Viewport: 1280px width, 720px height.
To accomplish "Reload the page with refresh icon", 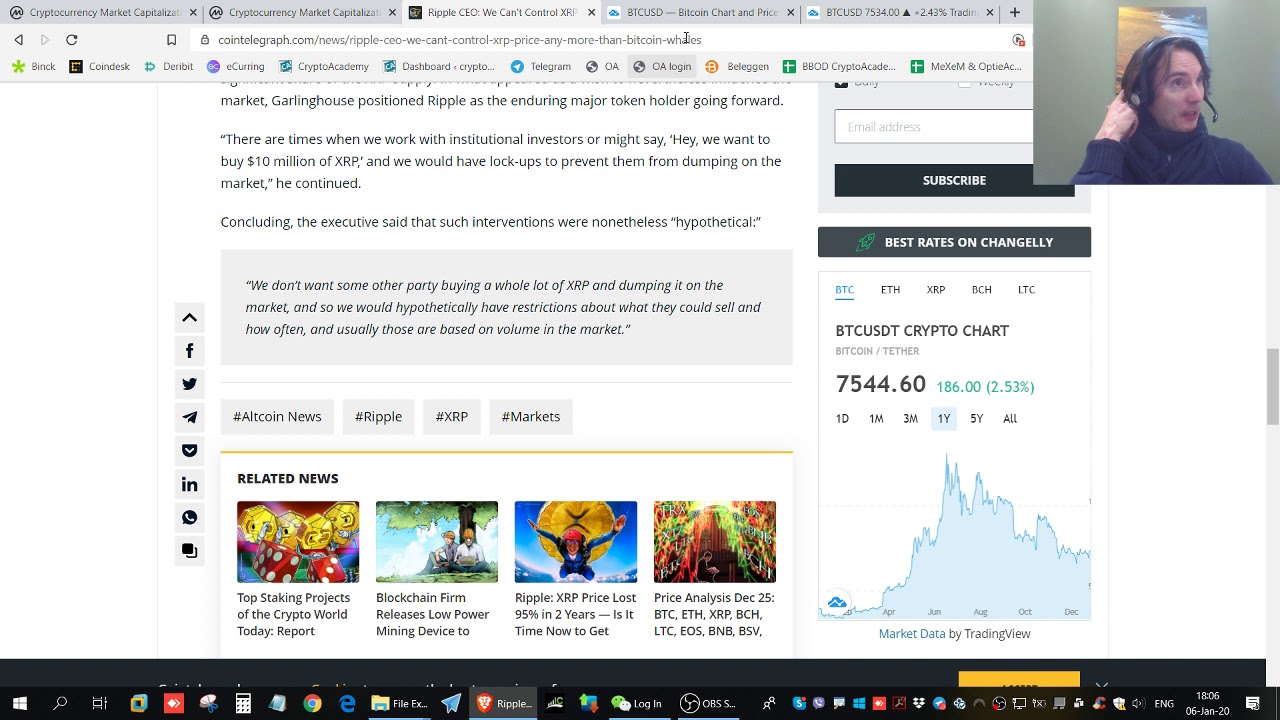I will coord(72,40).
